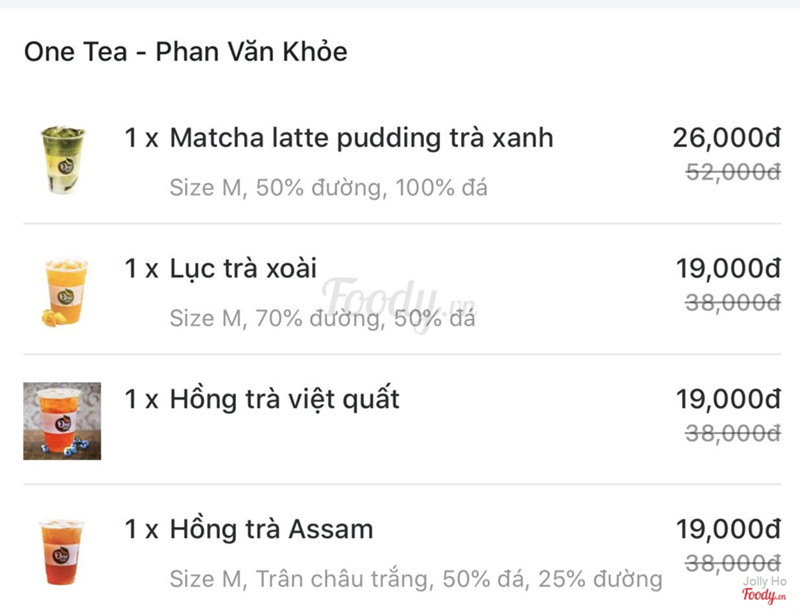Tap the 26,000đ discounted price
The height and width of the screenshot is (612, 800).
tap(727, 138)
